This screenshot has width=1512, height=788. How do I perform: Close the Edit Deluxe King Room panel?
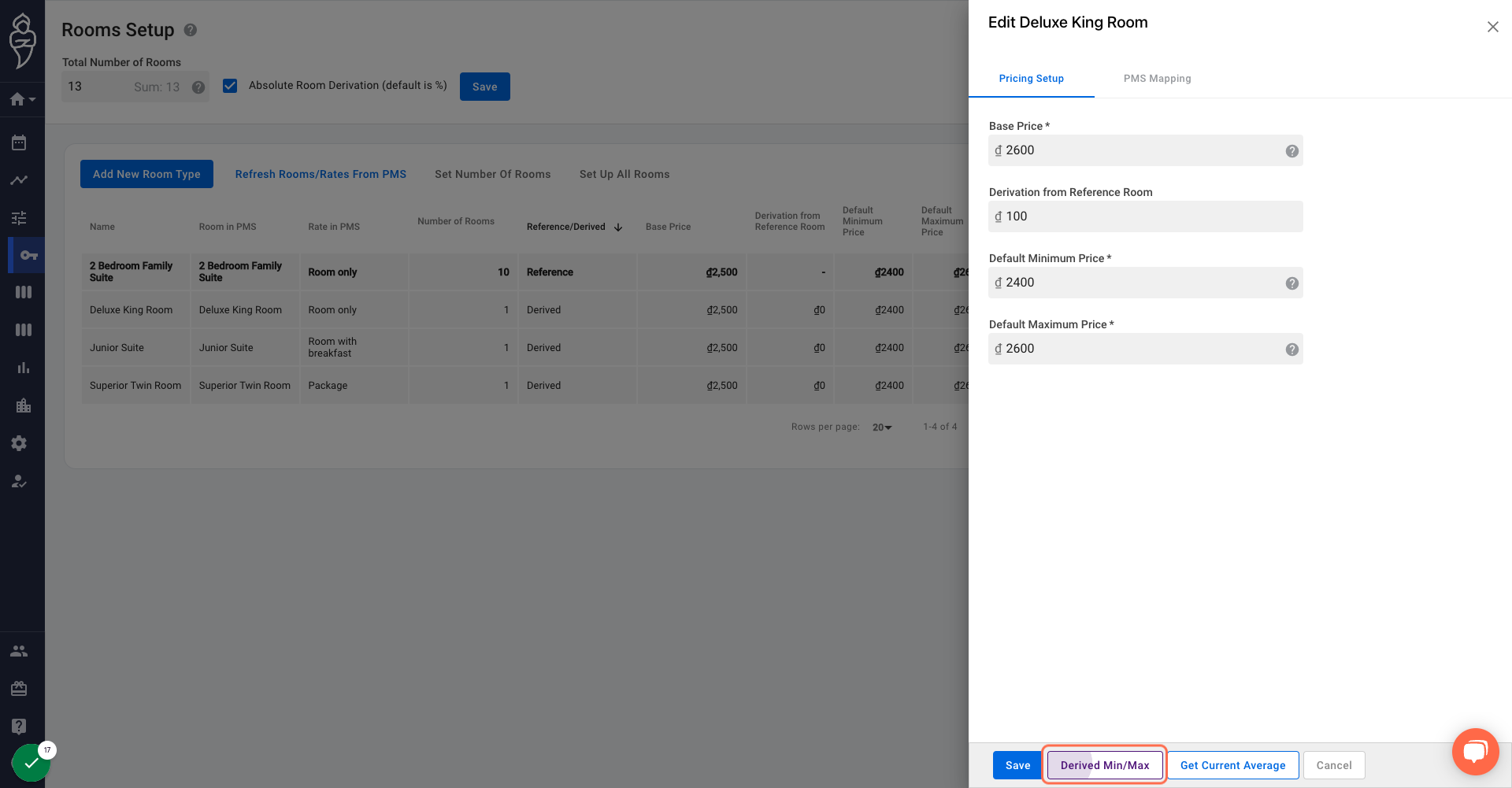pos(1492,27)
